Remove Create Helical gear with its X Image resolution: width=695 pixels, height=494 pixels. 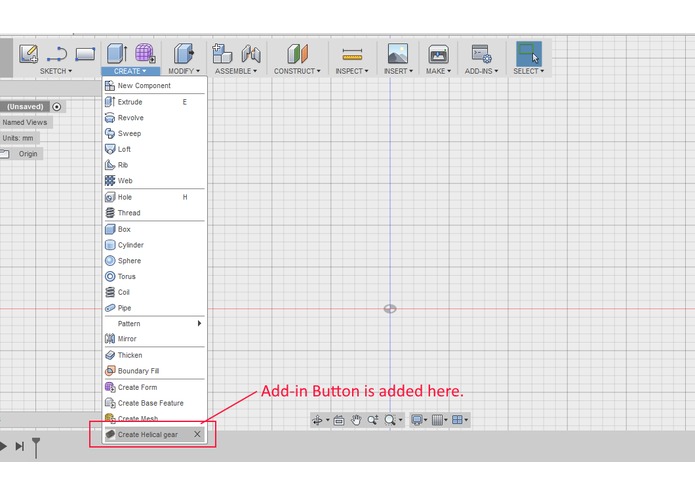[x=198, y=434]
